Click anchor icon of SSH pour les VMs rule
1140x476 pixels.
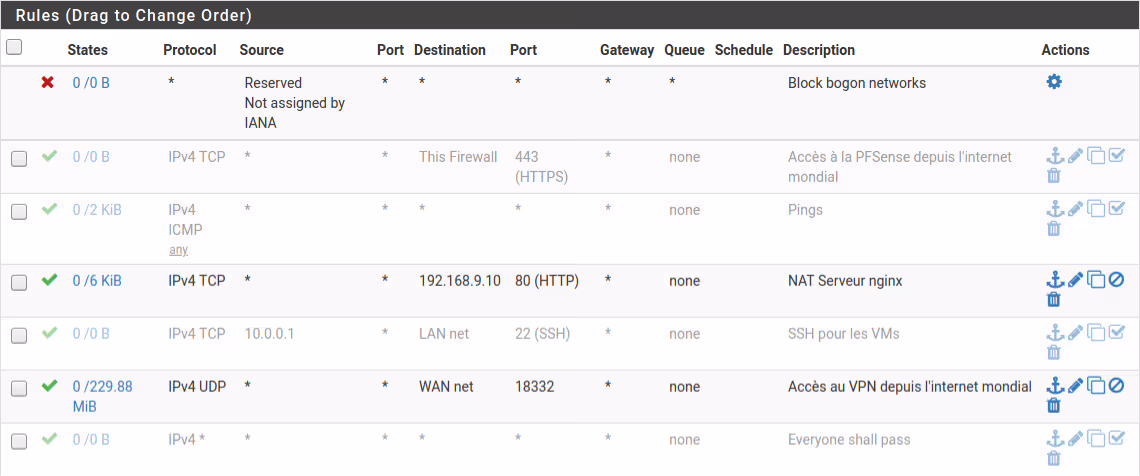point(1054,333)
